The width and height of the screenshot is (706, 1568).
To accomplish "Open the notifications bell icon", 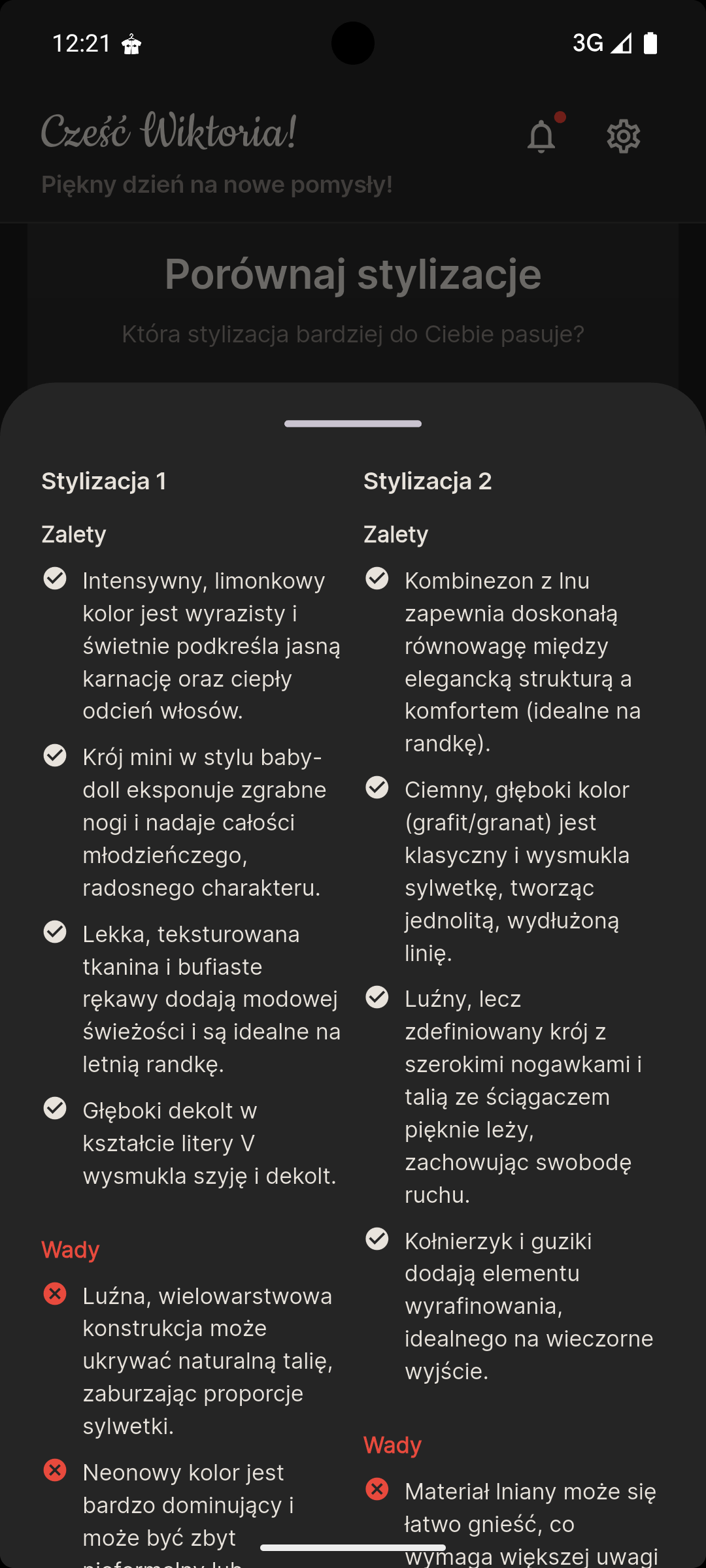I will tap(542, 136).
